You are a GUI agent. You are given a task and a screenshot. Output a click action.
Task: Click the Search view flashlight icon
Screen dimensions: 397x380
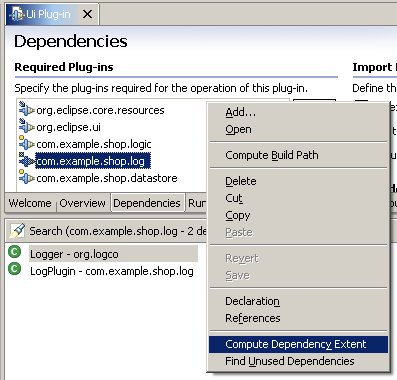click(17, 230)
